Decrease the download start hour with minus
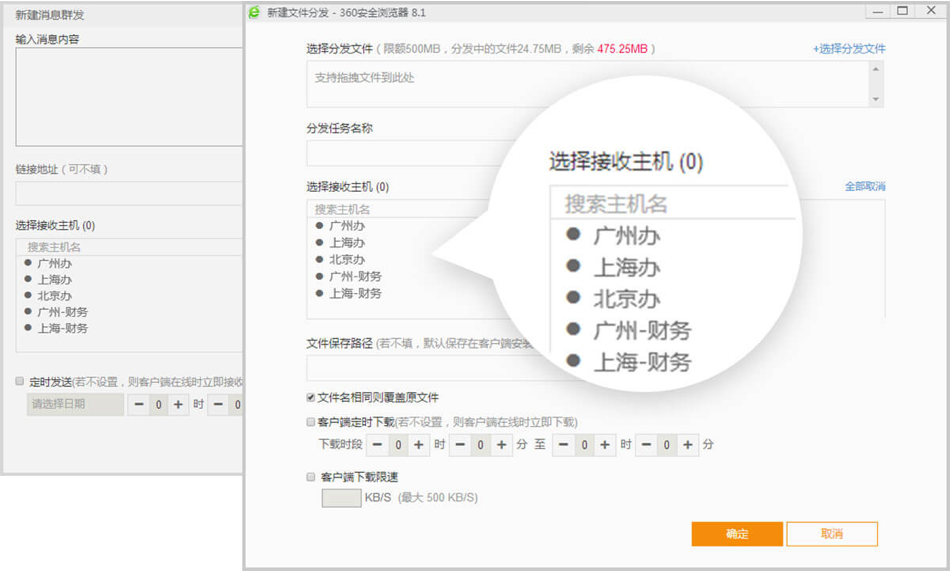950x572 pixels. coord(377,445)
